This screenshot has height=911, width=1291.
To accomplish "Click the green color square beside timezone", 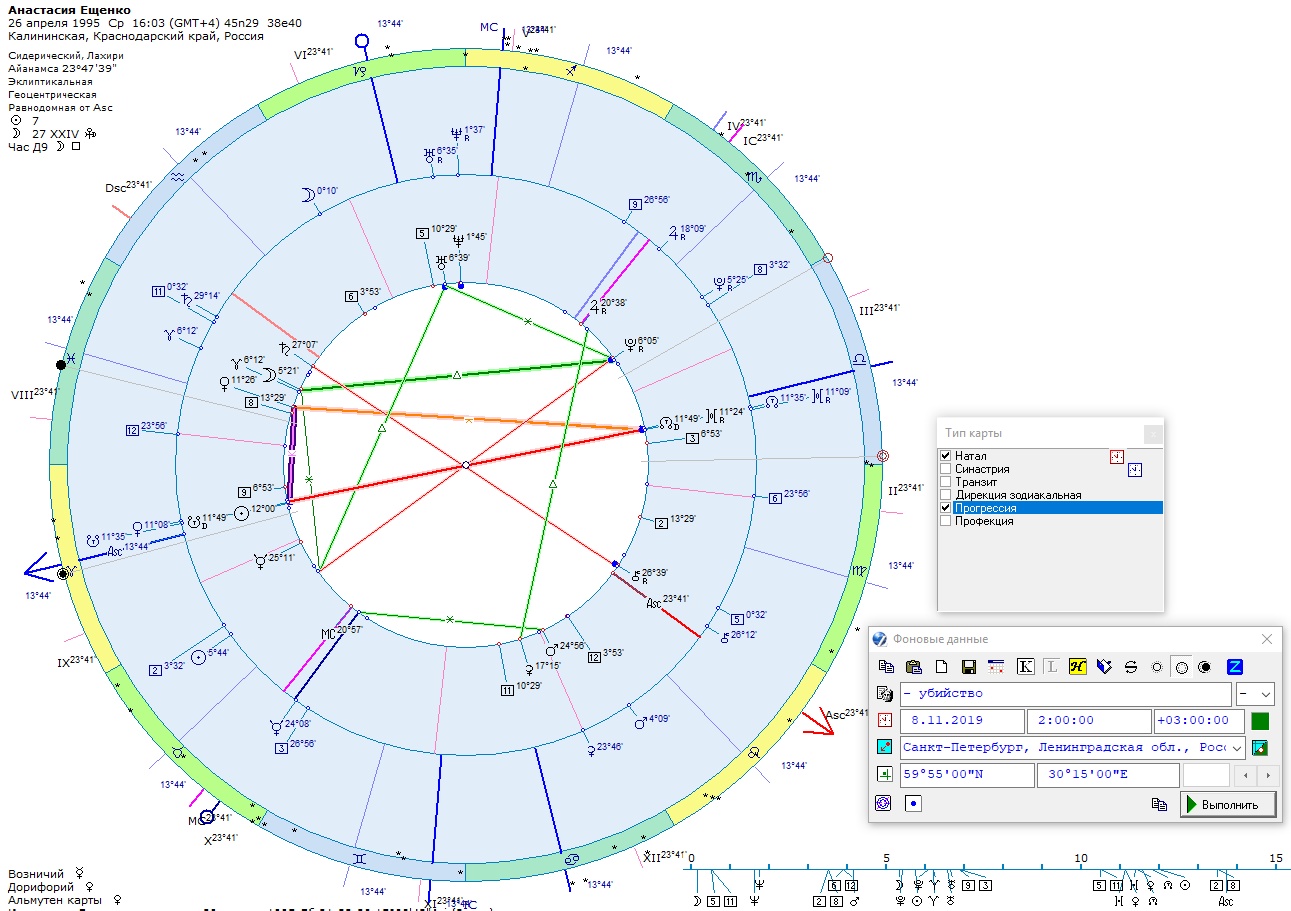I will 1260,721.
